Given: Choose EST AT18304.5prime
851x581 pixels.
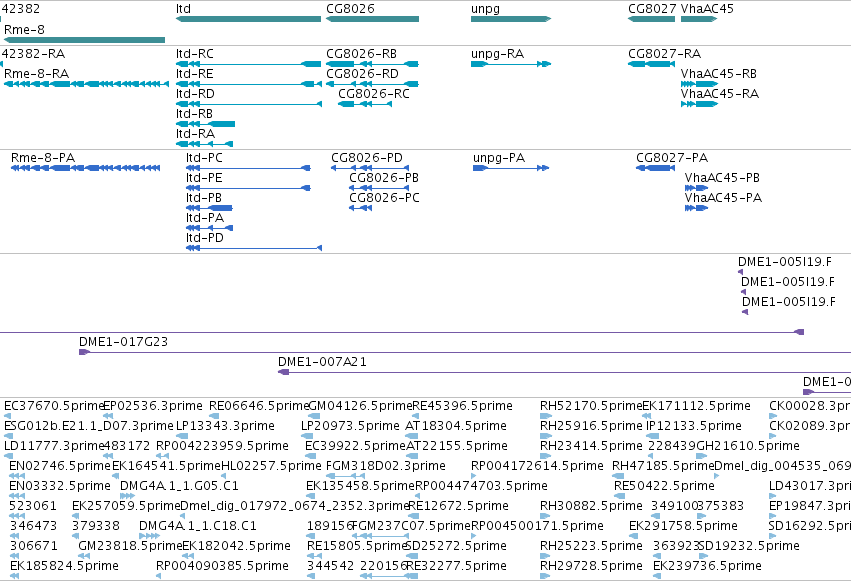Looking at the screenshot, I should 412,436.
